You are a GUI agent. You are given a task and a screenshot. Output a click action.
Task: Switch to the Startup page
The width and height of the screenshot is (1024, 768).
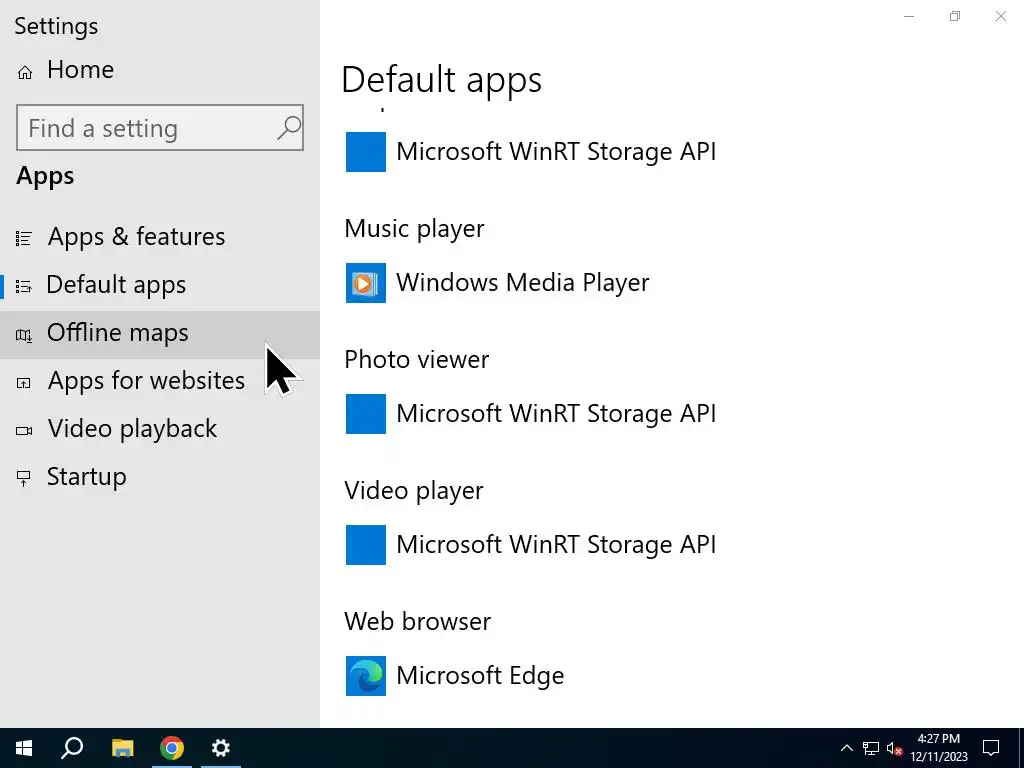click(86, 477)
